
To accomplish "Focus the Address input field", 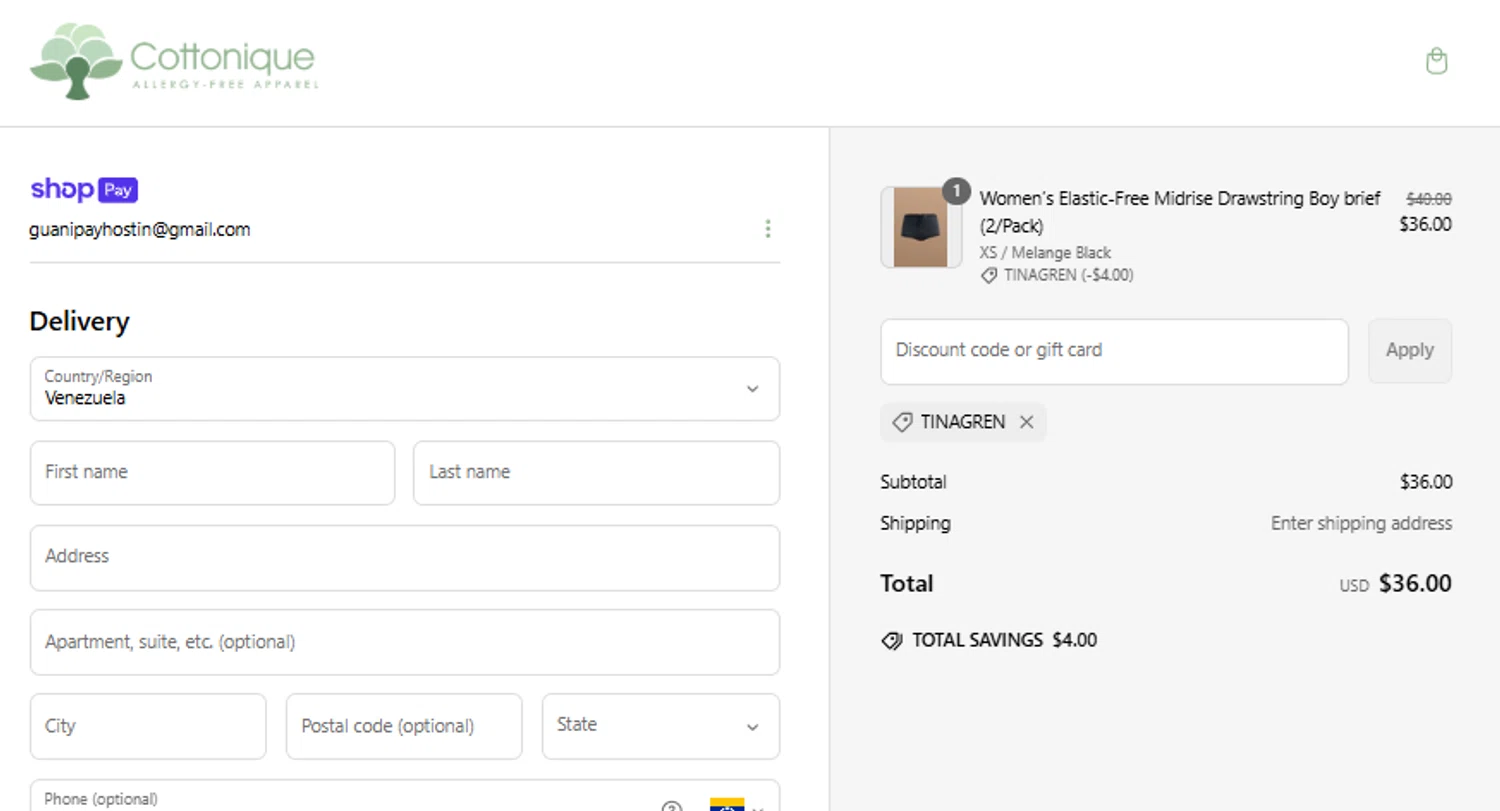I will [405, 558].
